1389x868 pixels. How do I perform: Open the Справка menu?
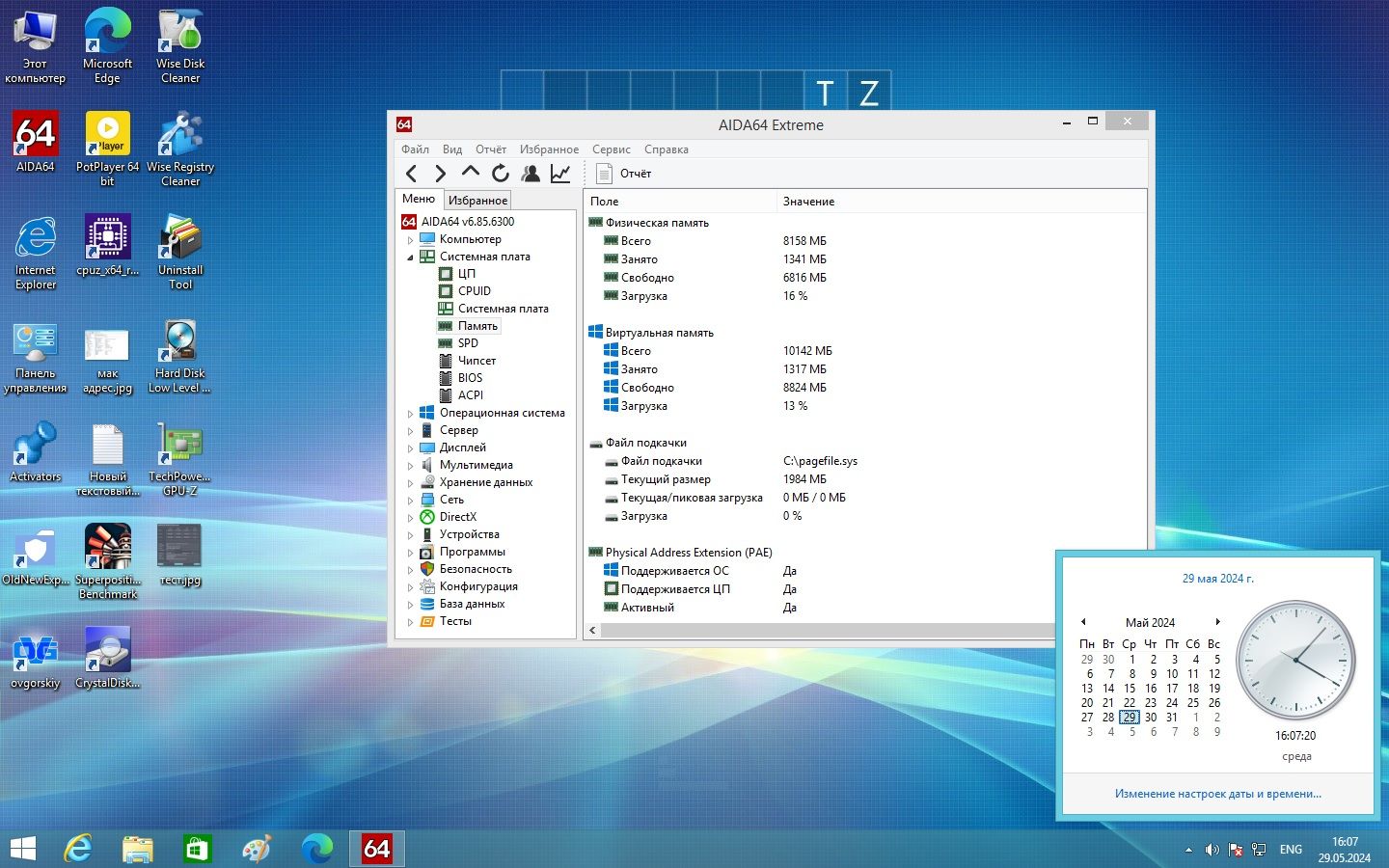coord(667,149)
